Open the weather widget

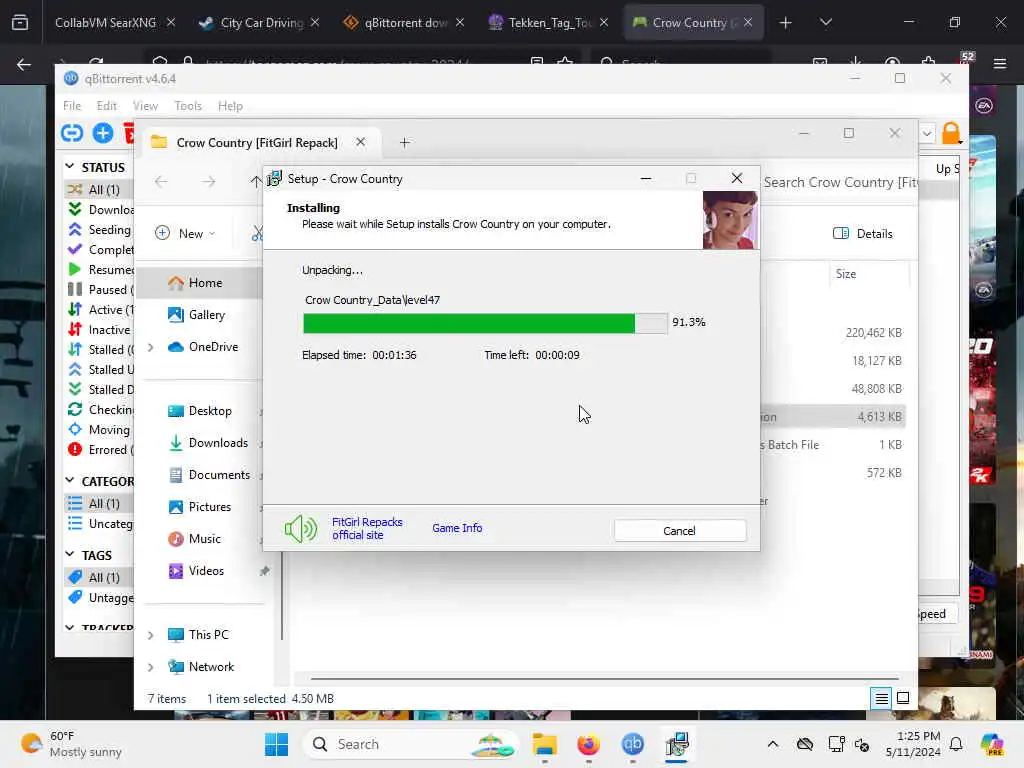(x=72, y=744)
